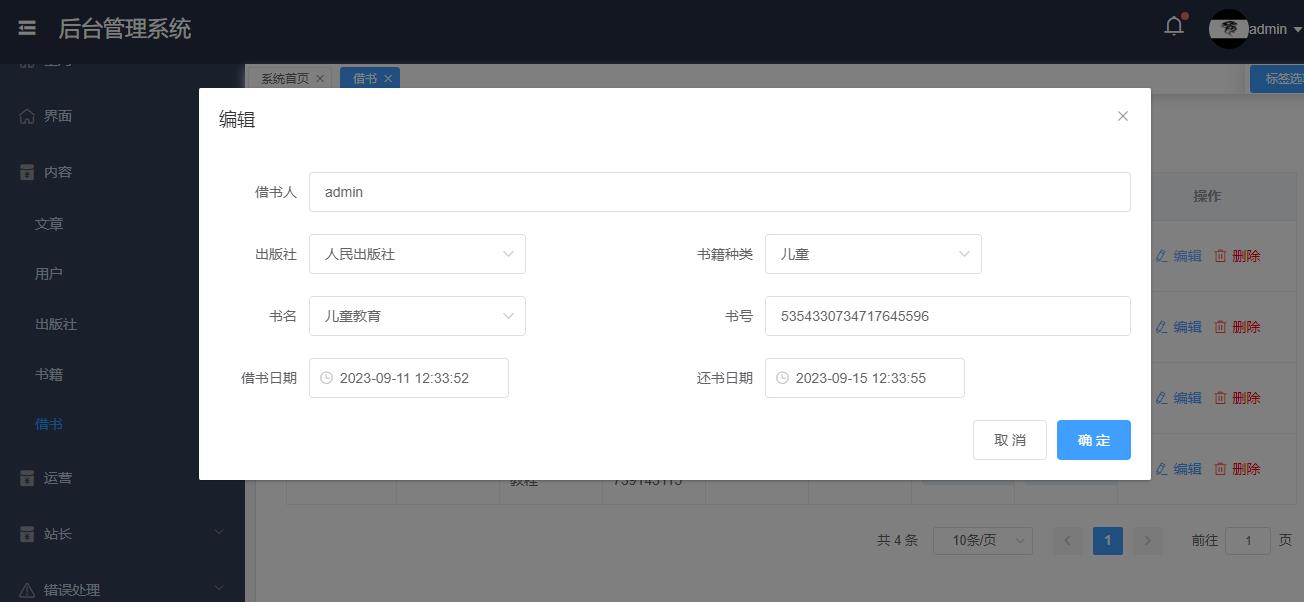The width and height of the screenshot is (1304, 602).
Task: Open the 书籍种类 dropdown showing 儿童
Action: pyautogui.click(x=873, y=254)
